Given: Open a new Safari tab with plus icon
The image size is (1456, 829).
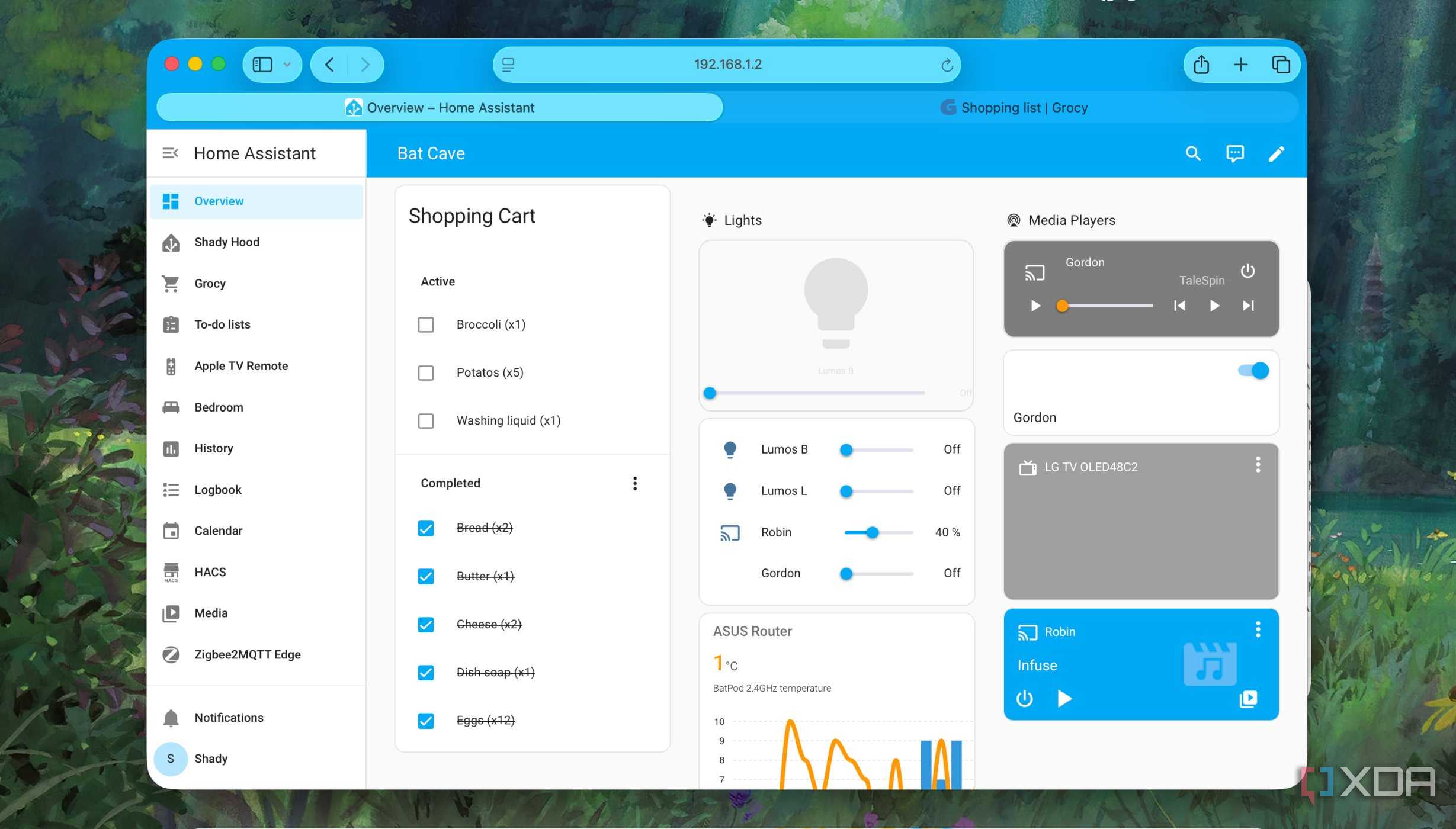Looking at the screenshot, I should coord(1240,65).
